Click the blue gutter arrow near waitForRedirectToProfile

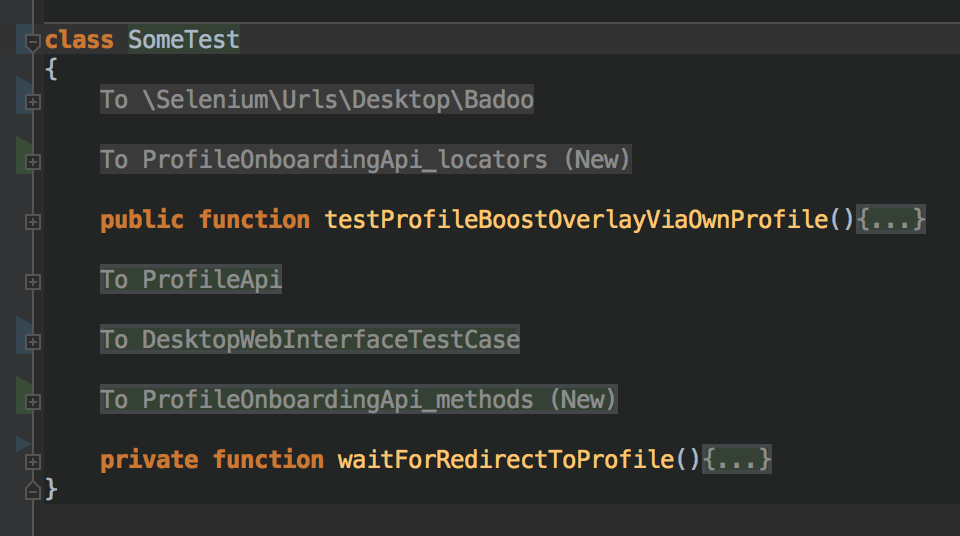pyautogui.click(x=23, y=443)
